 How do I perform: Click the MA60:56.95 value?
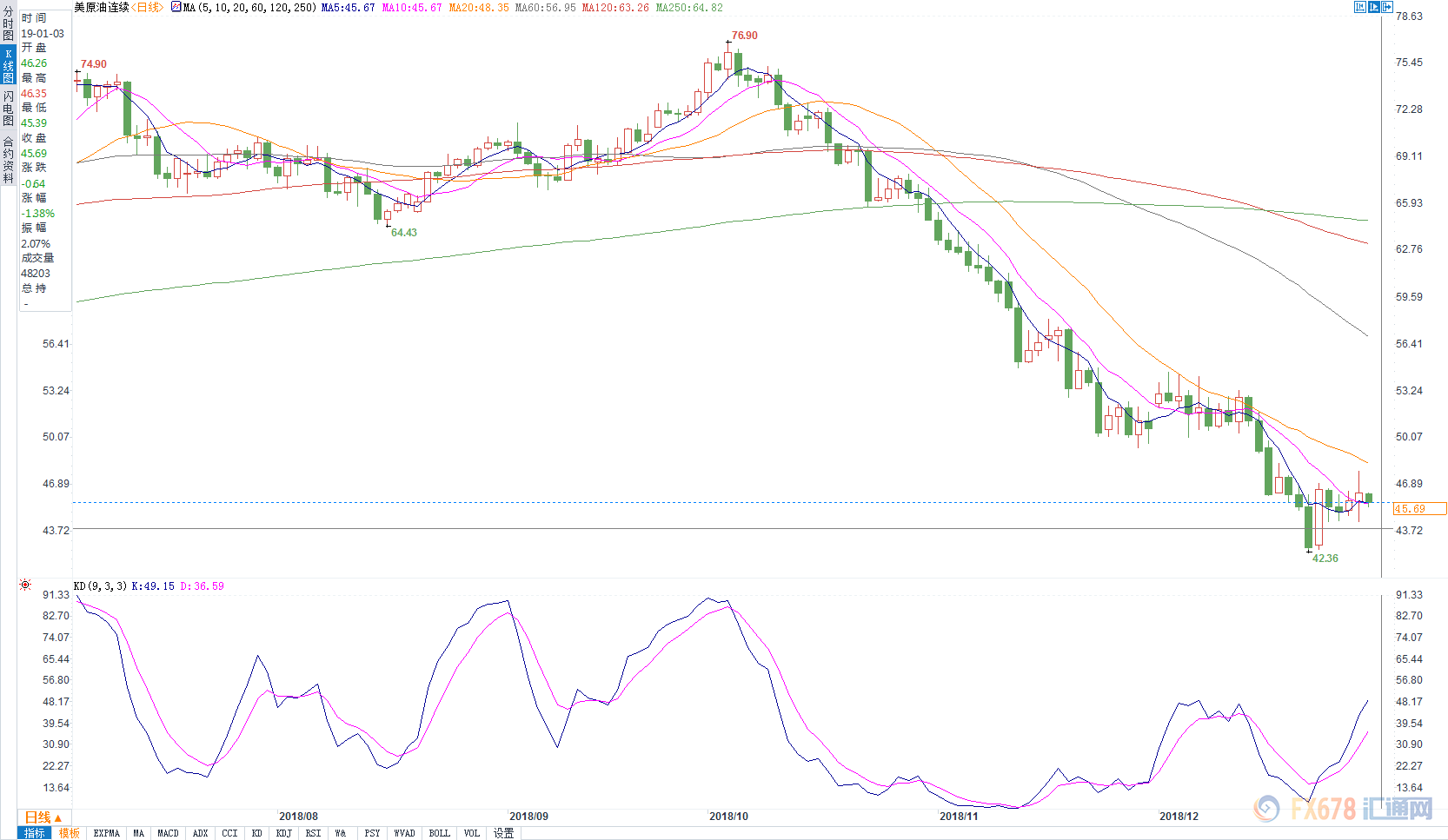coord(545,7)
